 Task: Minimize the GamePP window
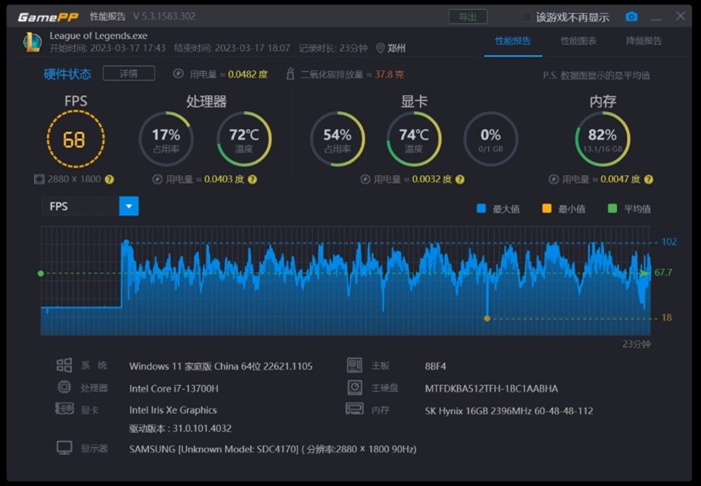pyautogui.click(x=656, y=18)
